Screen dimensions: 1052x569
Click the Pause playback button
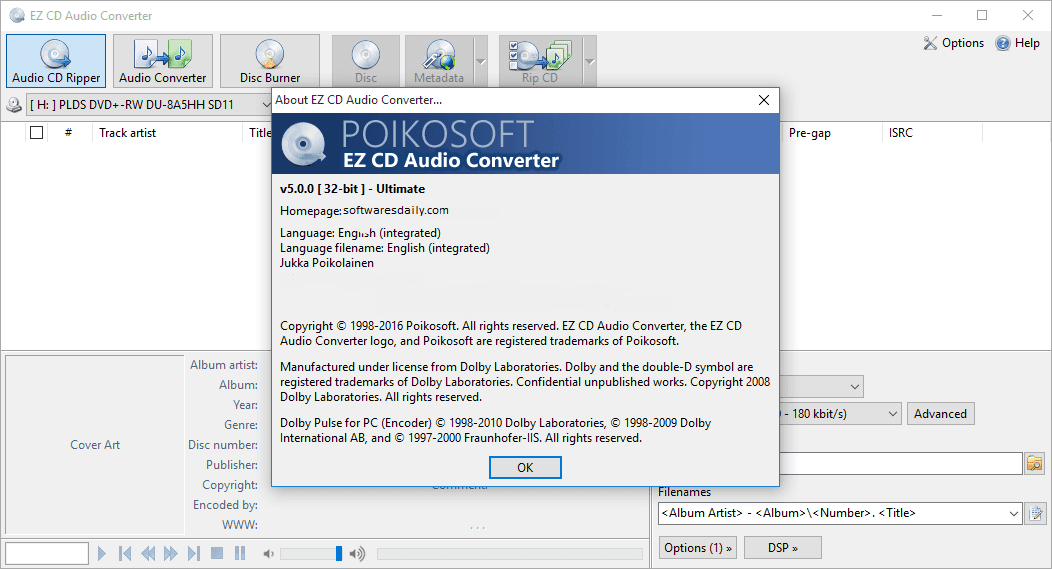pyautogui.click(x=240, y=554)
